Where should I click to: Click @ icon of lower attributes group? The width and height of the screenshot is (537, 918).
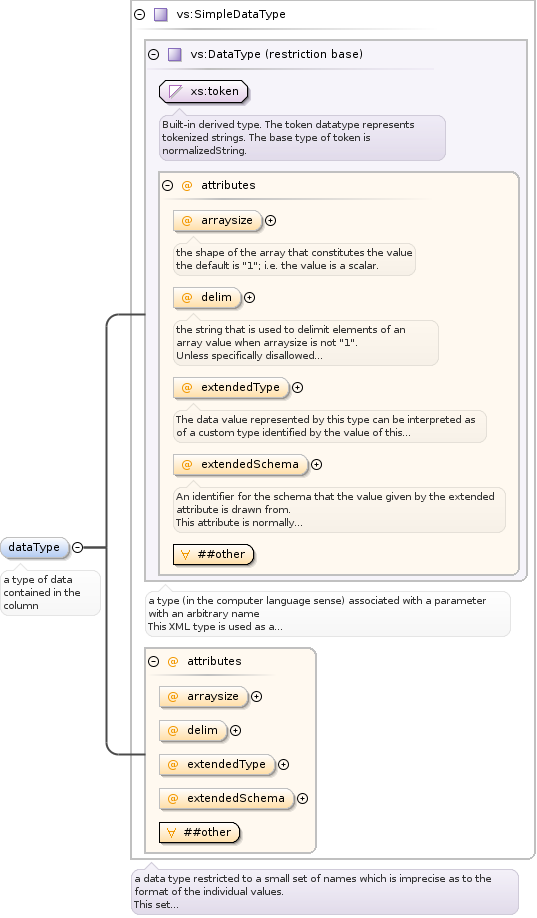(173, 662)
